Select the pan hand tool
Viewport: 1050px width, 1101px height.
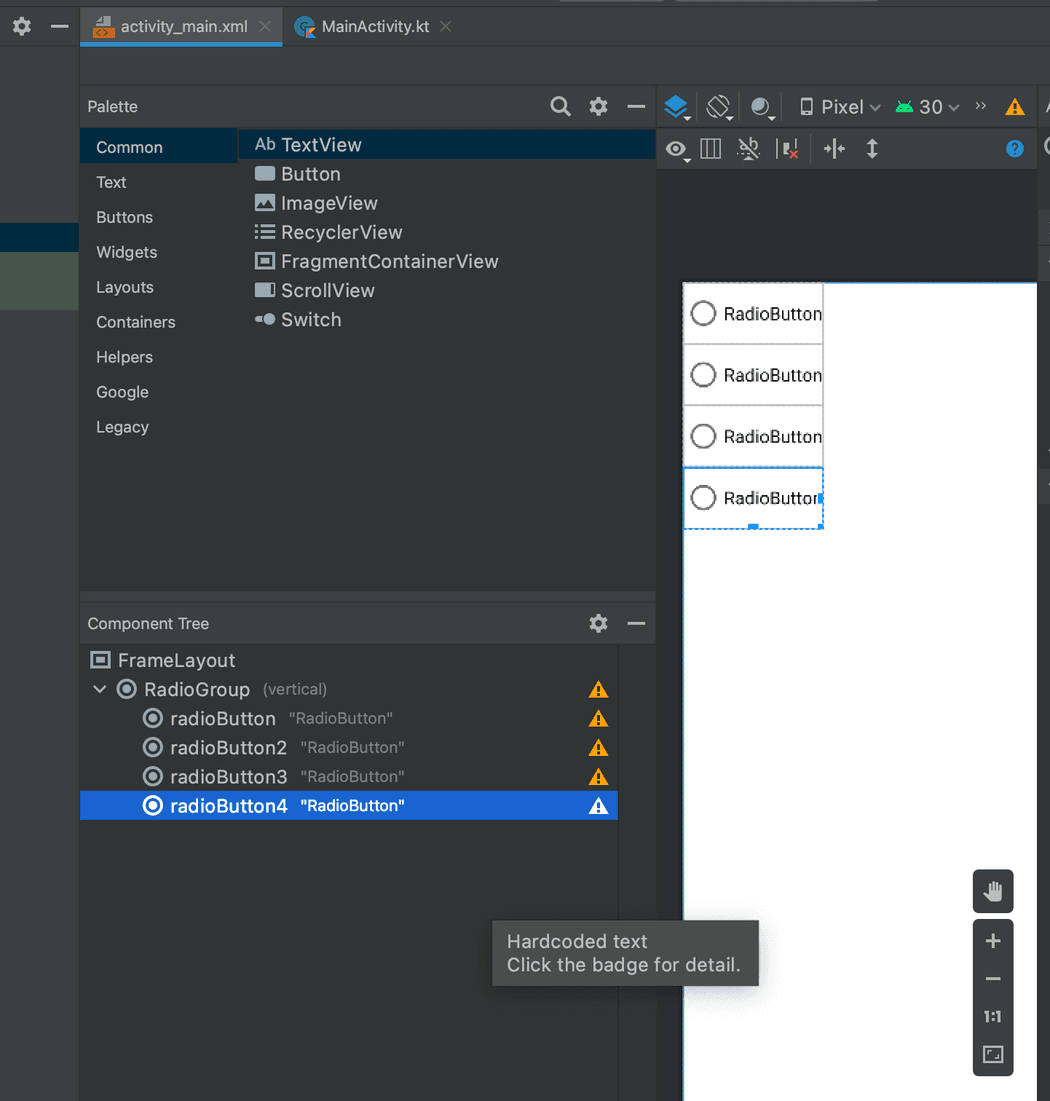pyautogui.click(x=993, y=891)
